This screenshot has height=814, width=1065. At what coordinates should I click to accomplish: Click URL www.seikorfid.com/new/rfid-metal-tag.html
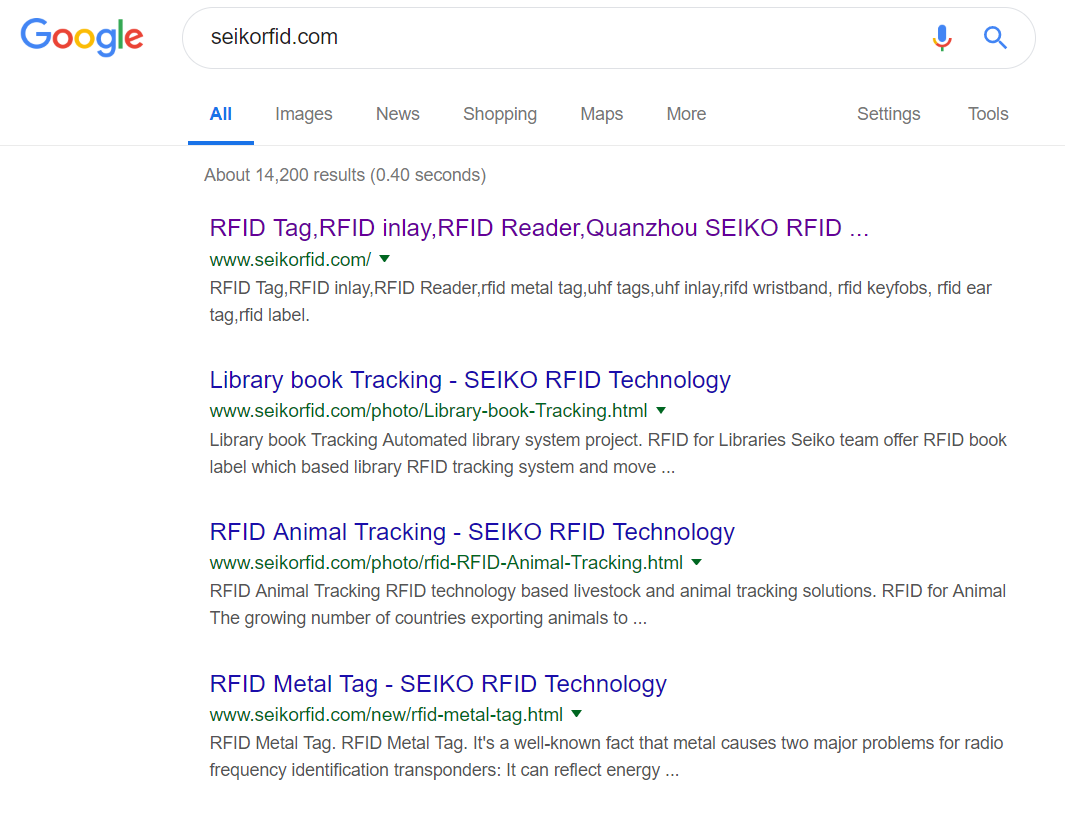[x=386, y=715]
